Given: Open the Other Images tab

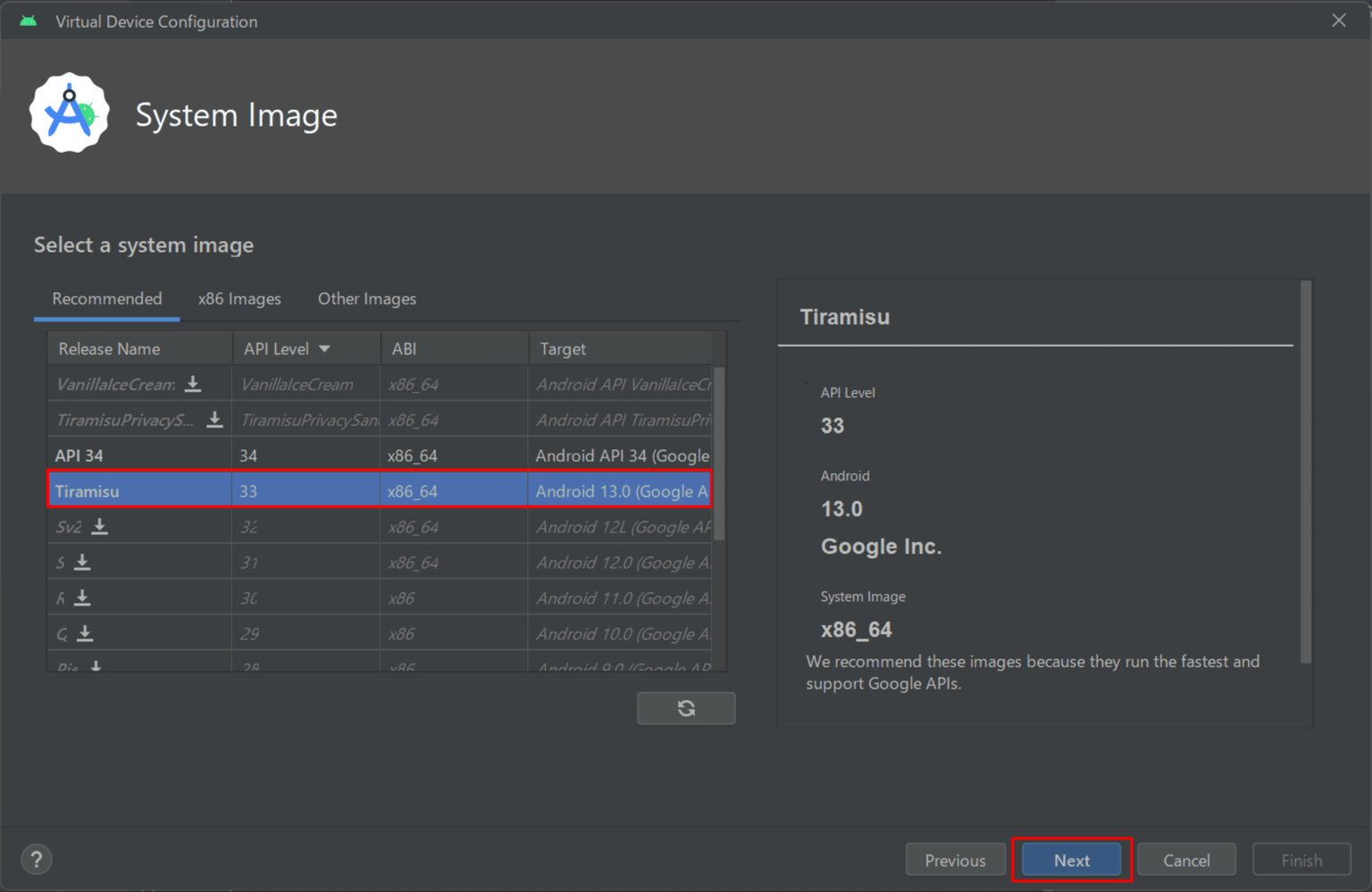Looking at the screenshot, I should coord(367,299).
